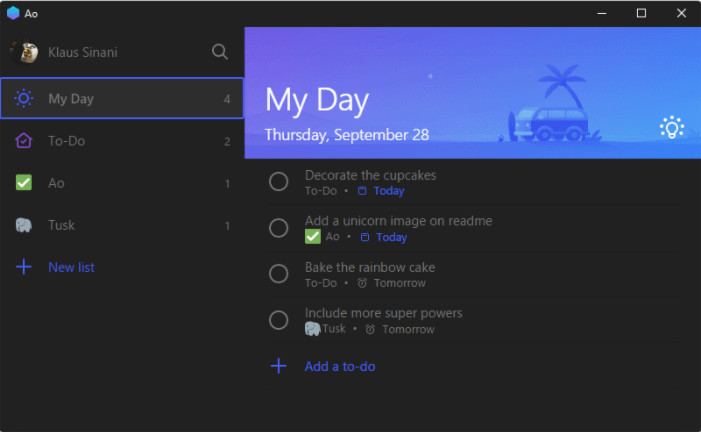Maximize the Ao window
Screen dimensions: 701x432
coord(641,13)
